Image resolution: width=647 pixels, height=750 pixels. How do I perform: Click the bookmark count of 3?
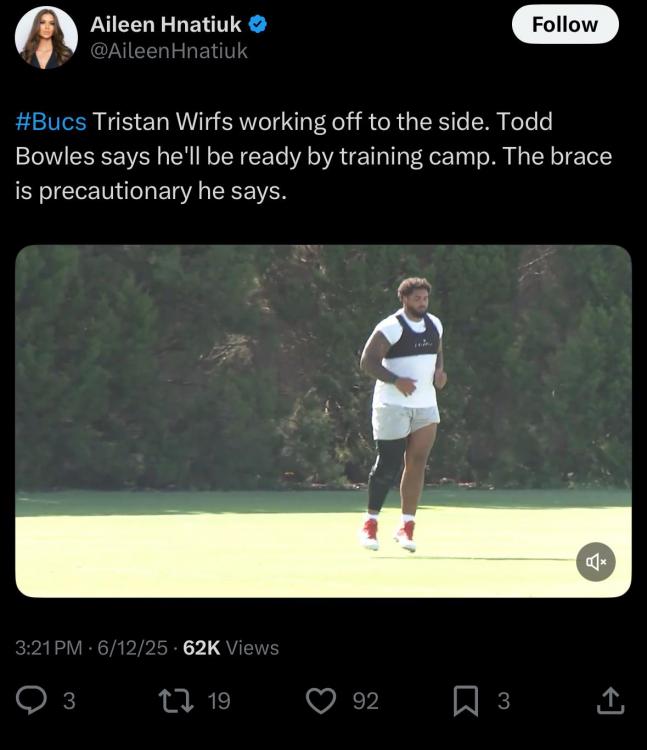pos(503,701)
